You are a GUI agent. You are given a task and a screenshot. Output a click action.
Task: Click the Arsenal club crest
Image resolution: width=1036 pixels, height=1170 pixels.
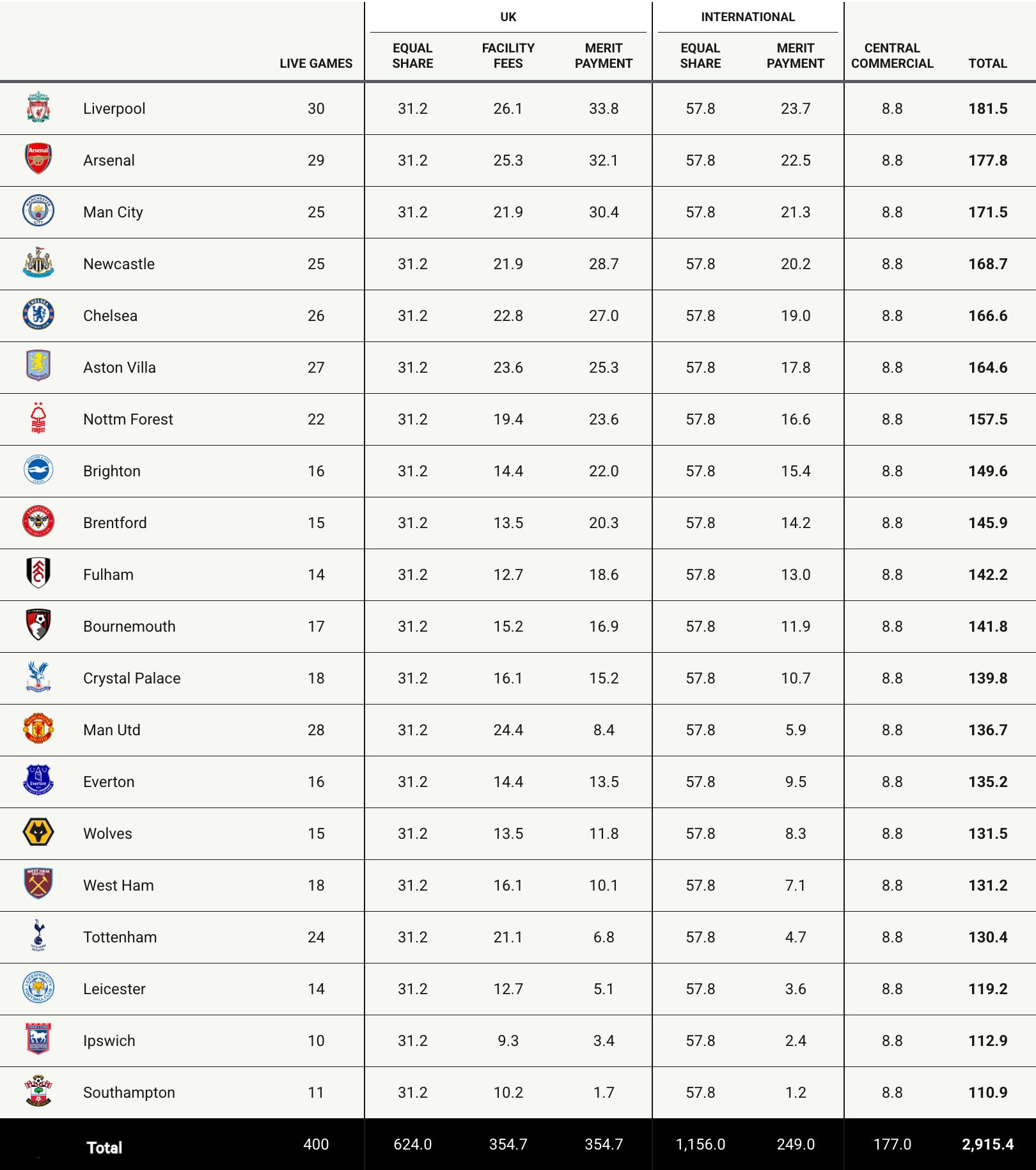point(38,159)
